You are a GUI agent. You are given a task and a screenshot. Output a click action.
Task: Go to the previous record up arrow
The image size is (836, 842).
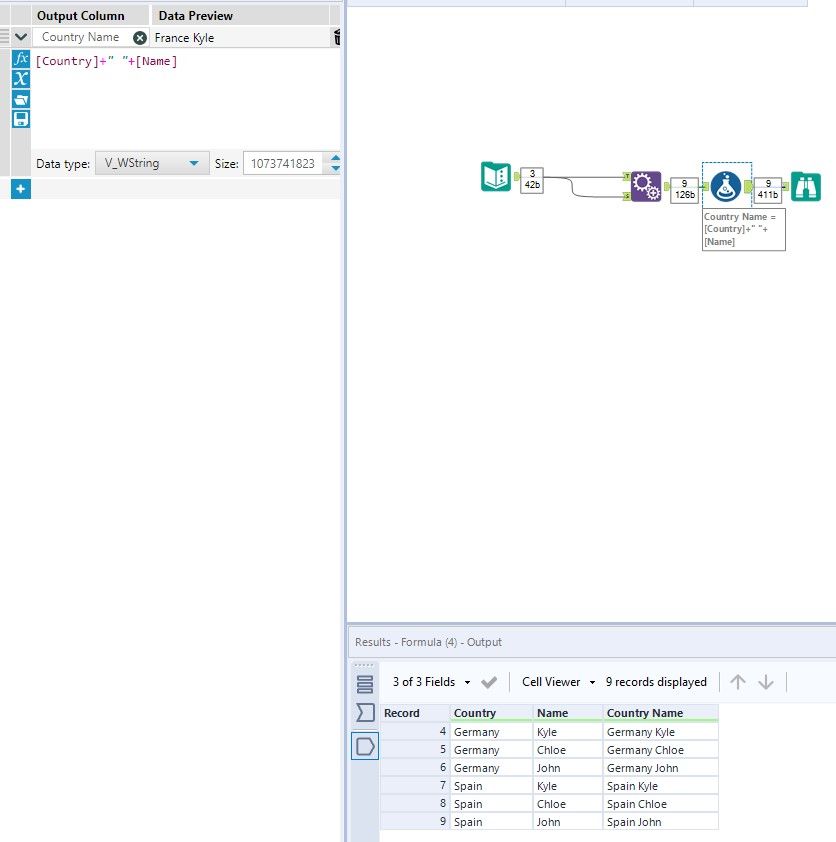tap(738, 682)
